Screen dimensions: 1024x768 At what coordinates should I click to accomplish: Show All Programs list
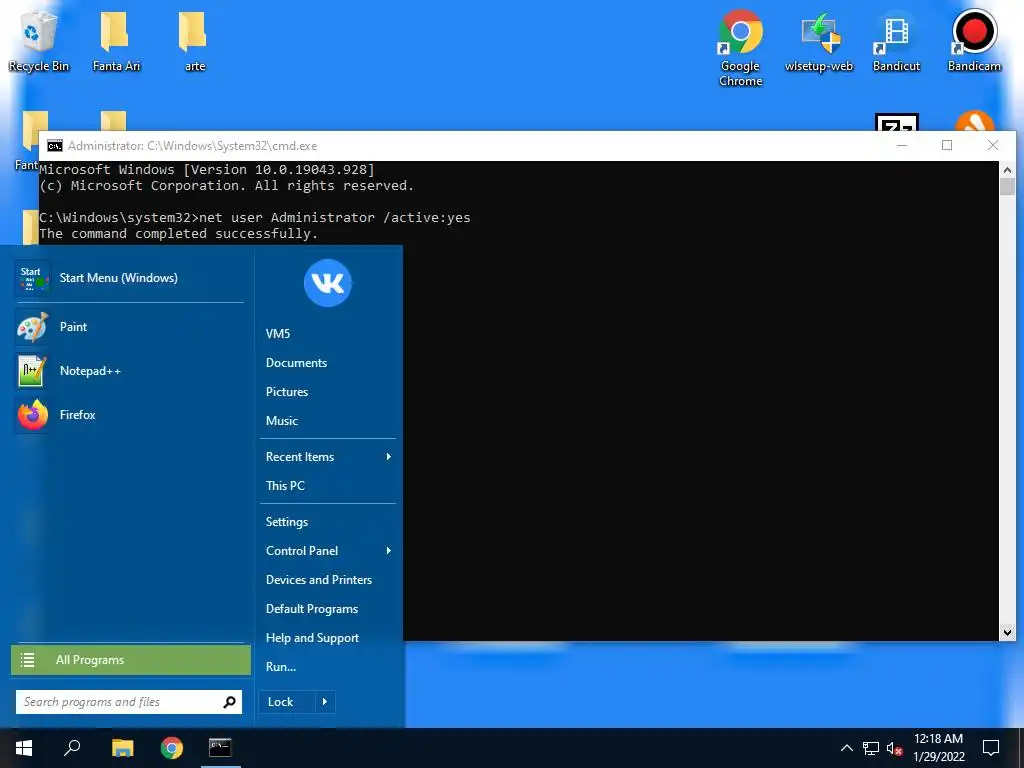(131, 660)
